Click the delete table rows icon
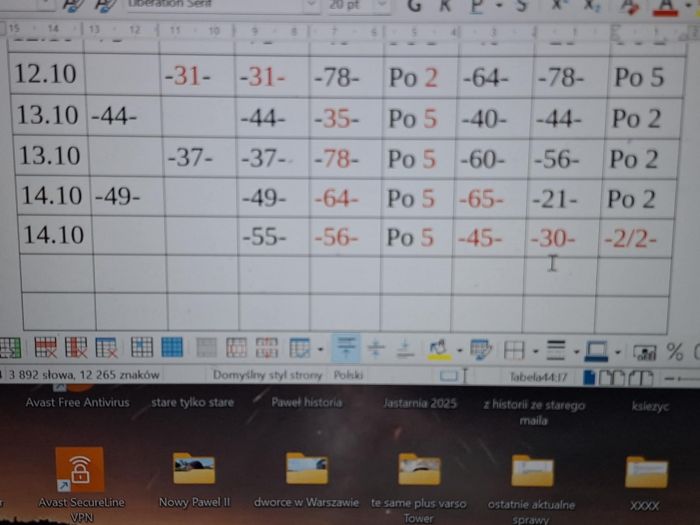The image size is (700, 525). point(46,348)
